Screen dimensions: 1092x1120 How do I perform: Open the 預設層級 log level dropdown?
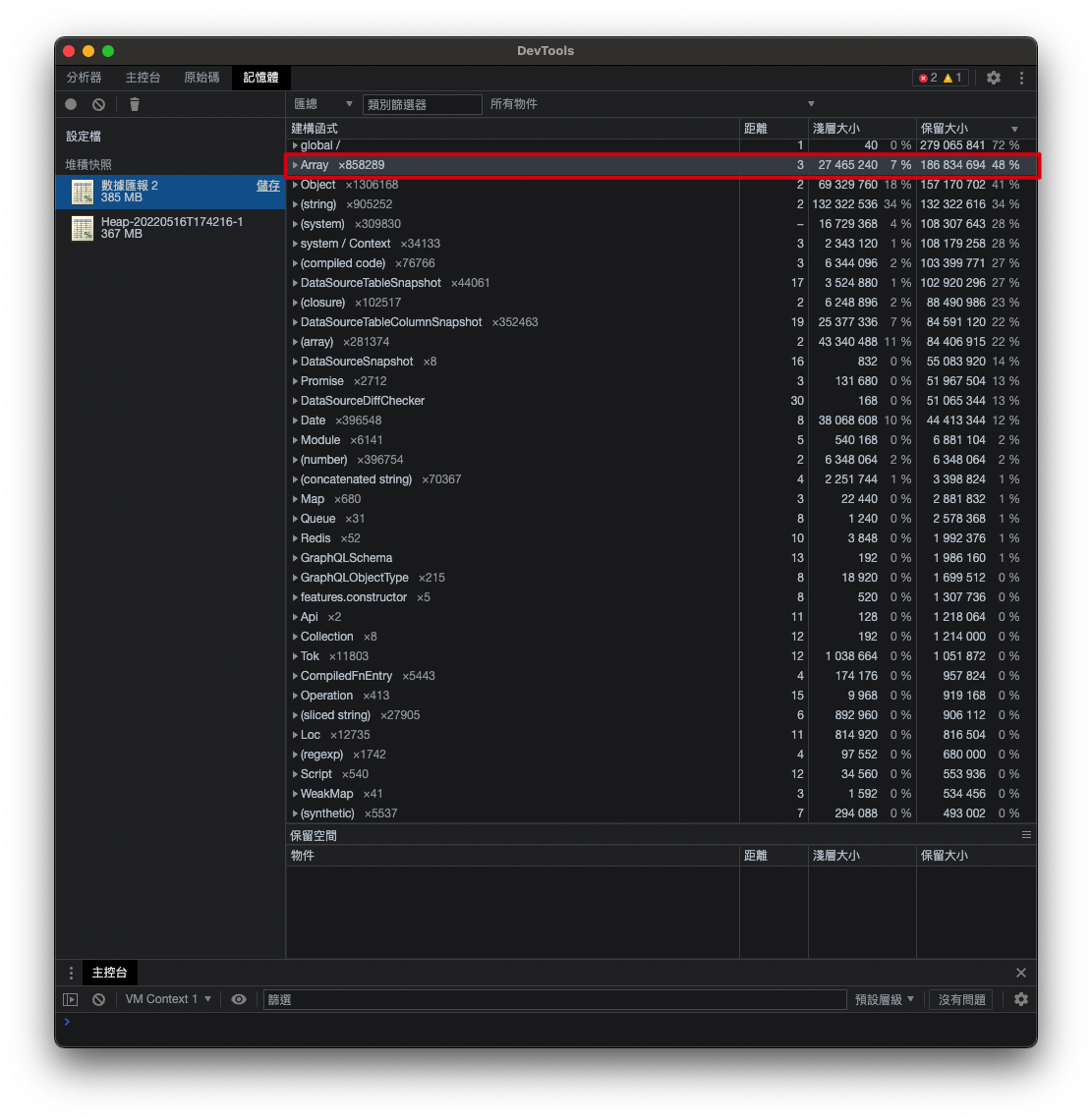point(885,999)
